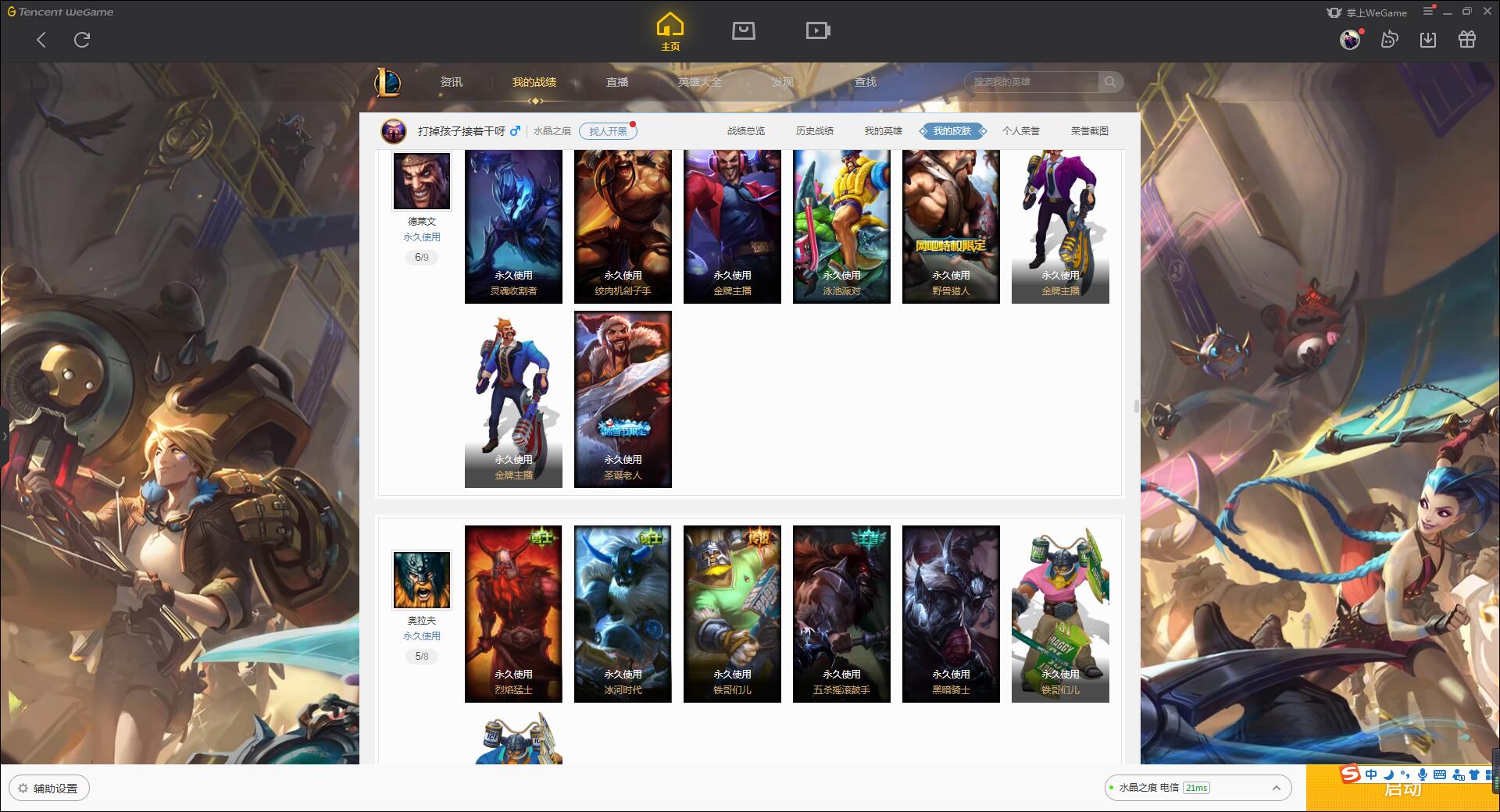Click the 6/9 skin count badge

tap(422, 257)
